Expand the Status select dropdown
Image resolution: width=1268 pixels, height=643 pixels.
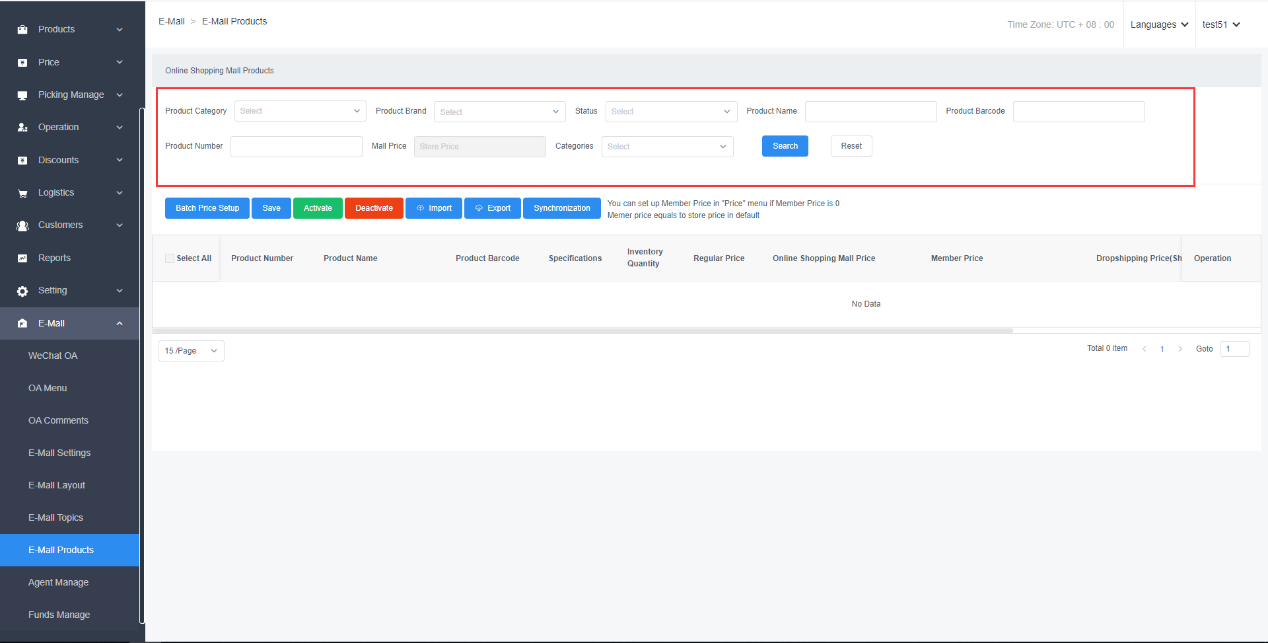point(670,112)
